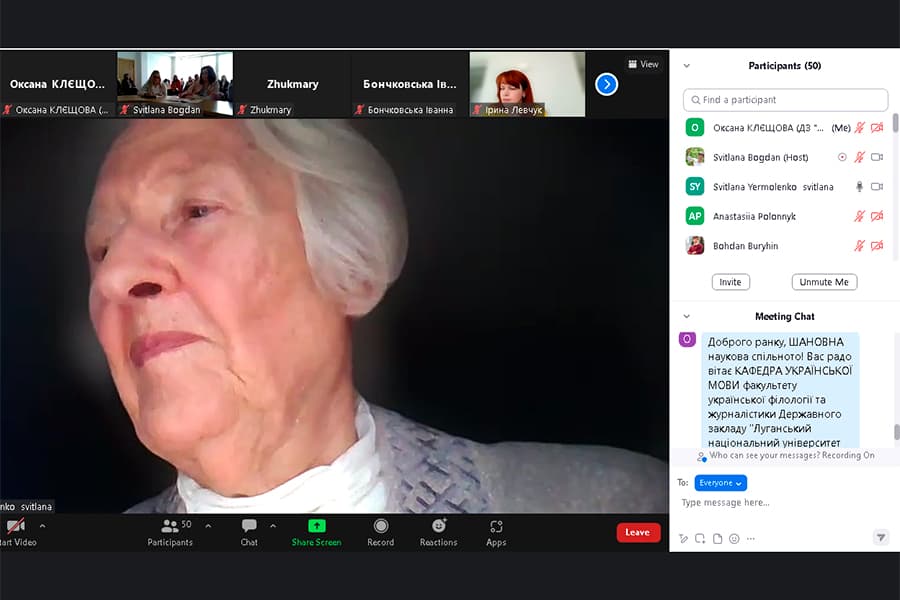
Task: Click Bohdan Buryhin's avatar picture
Action: [x=695, y=246]
